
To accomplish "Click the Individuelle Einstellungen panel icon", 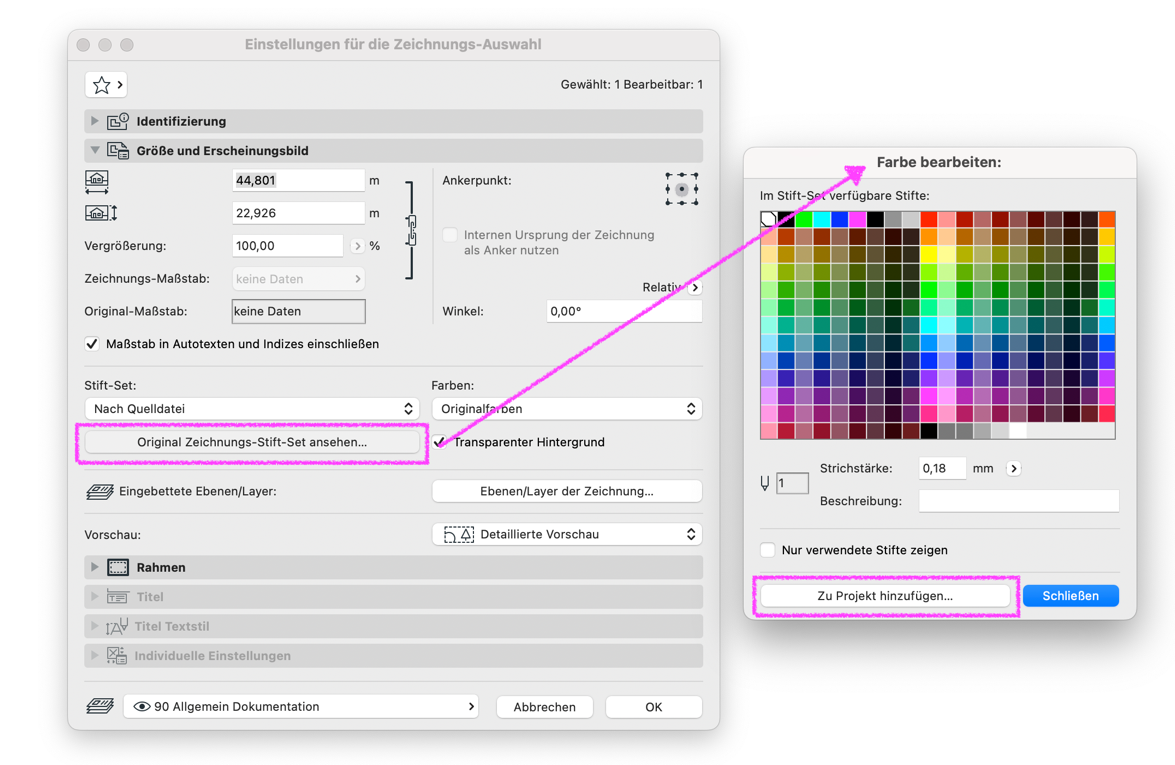I will pos(117,656).
